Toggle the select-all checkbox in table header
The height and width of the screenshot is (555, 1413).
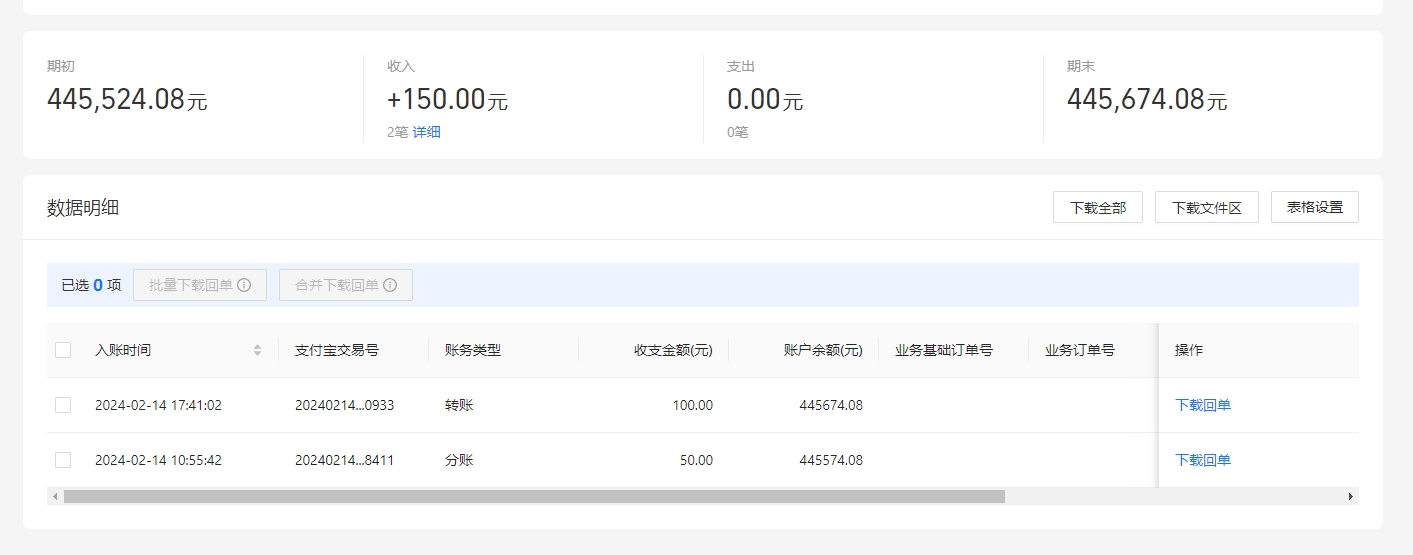pyautogui.click(x=63, y=350)
